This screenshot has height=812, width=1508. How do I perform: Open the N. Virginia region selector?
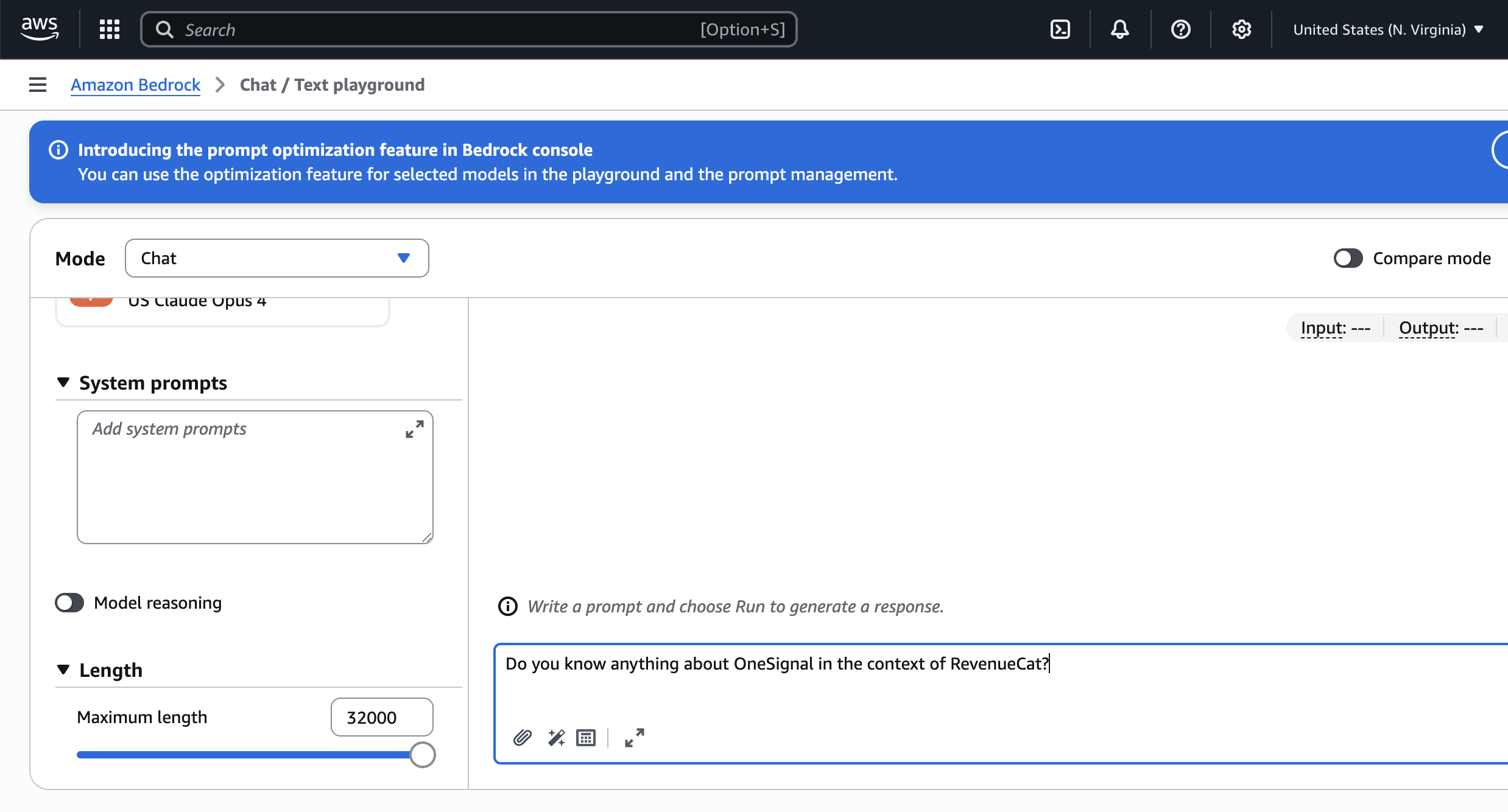[1387, 29]
